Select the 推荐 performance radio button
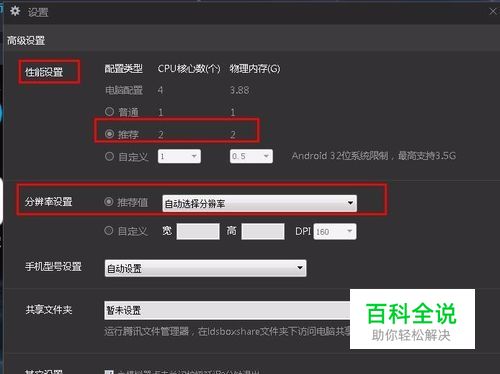The image size is (500, 374). pos(109,134)
